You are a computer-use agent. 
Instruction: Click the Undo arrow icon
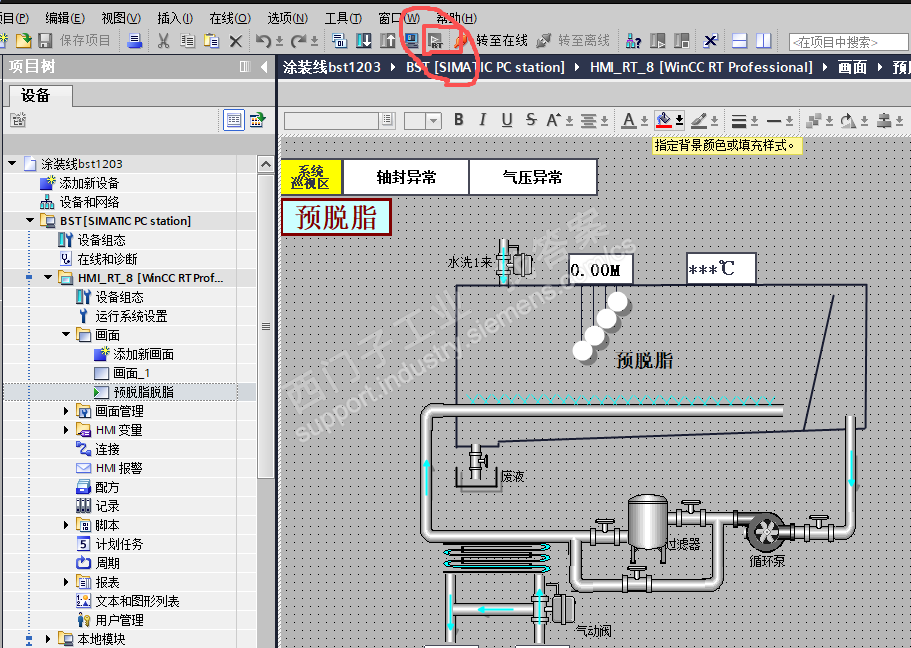tap(263, 40)
